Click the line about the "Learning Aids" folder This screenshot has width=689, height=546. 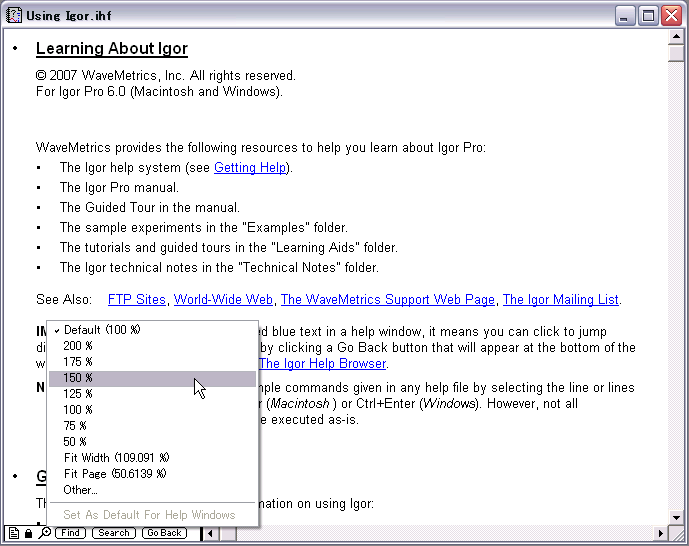coord(229,247)
